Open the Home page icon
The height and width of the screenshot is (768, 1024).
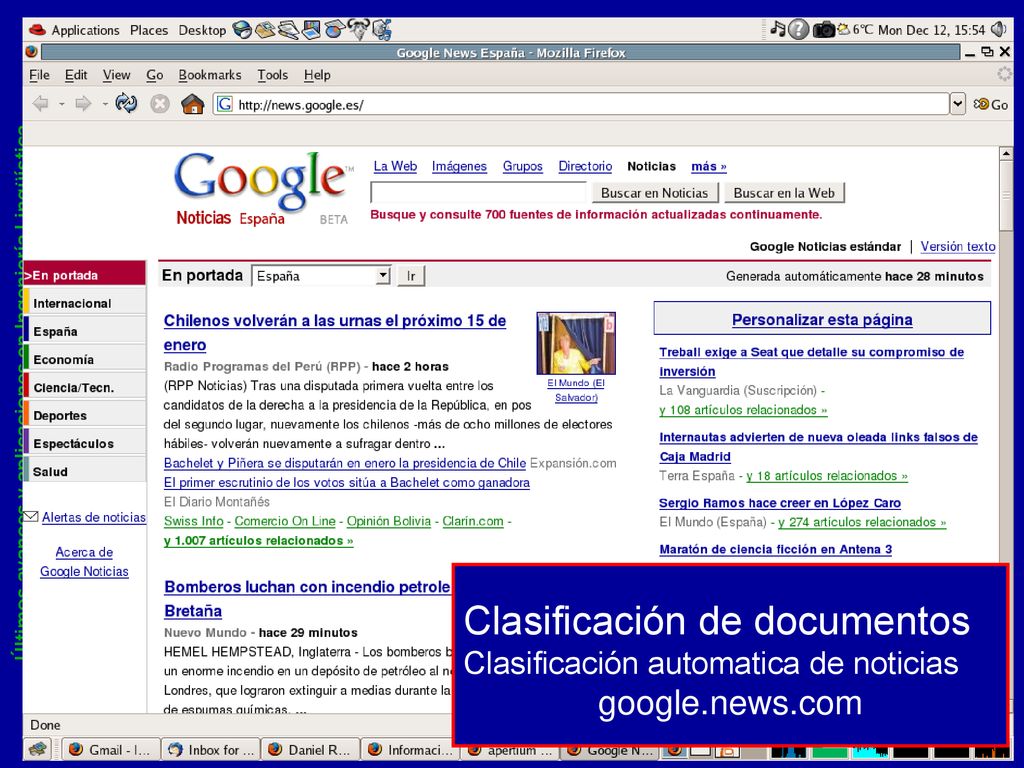192,104
